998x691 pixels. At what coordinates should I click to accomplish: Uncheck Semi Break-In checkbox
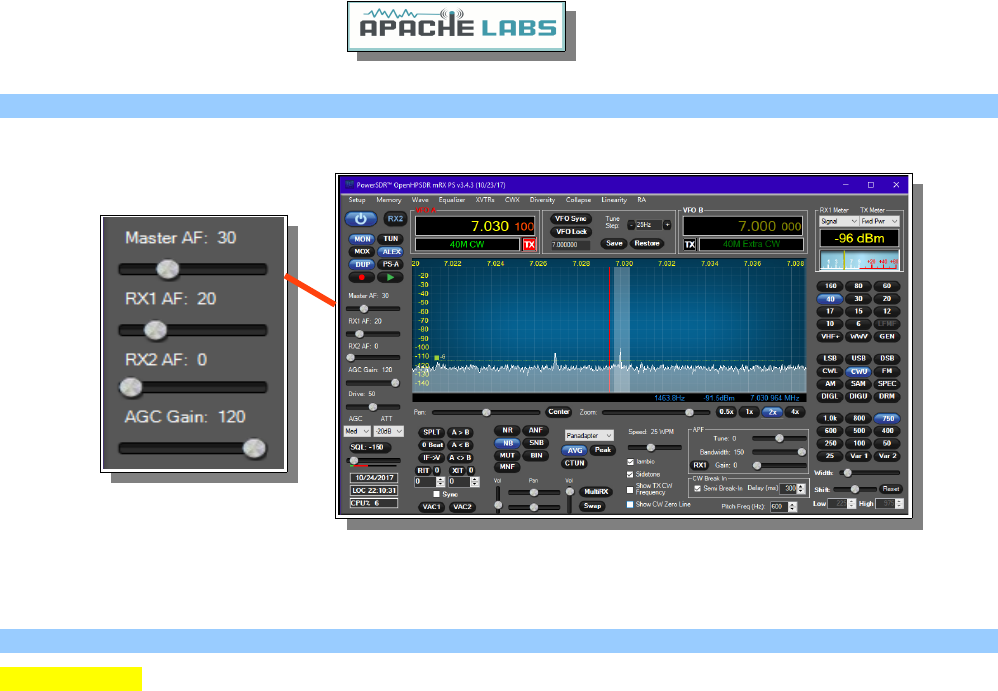(x=698, y=489)
